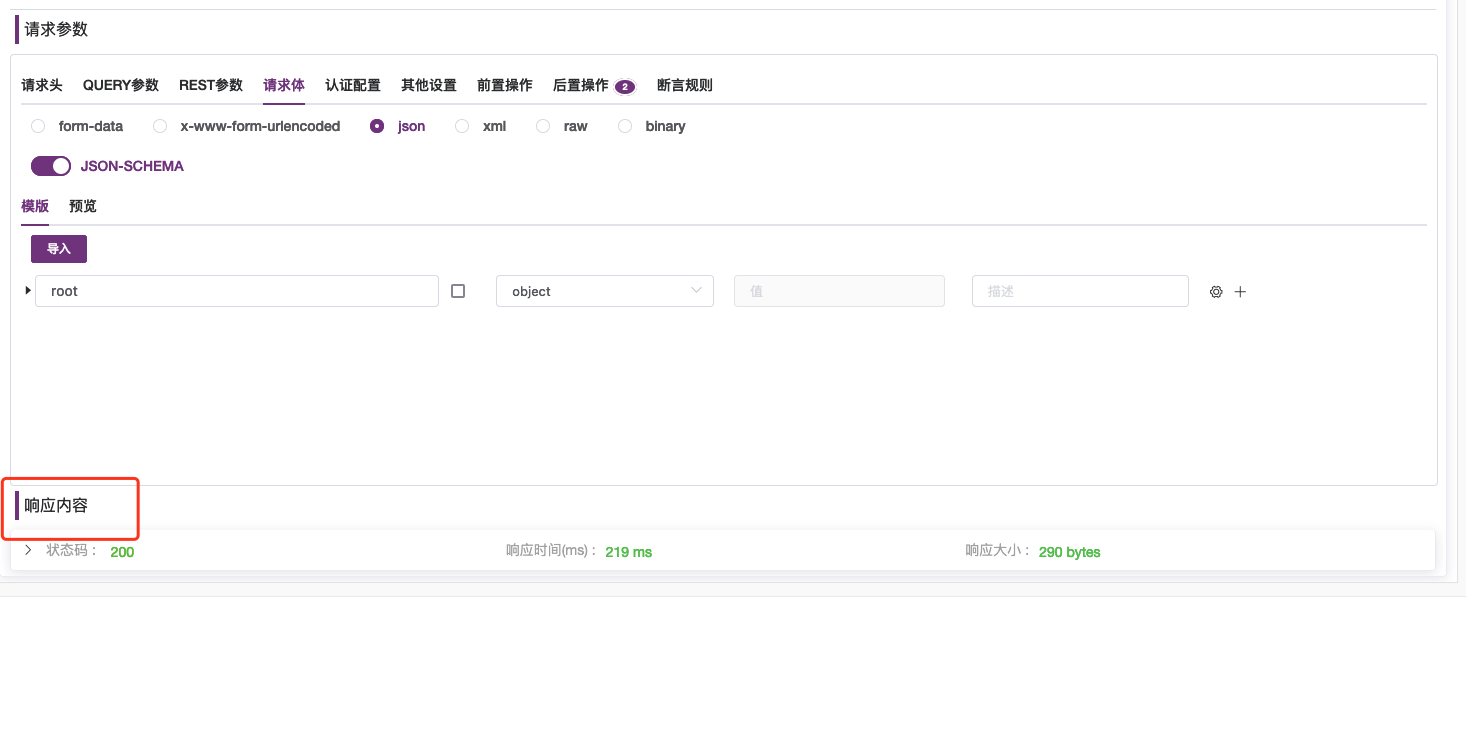This screenshot has width=1466, height=742.
Task: Expand the root schema node
Action: tap(27, 290)
